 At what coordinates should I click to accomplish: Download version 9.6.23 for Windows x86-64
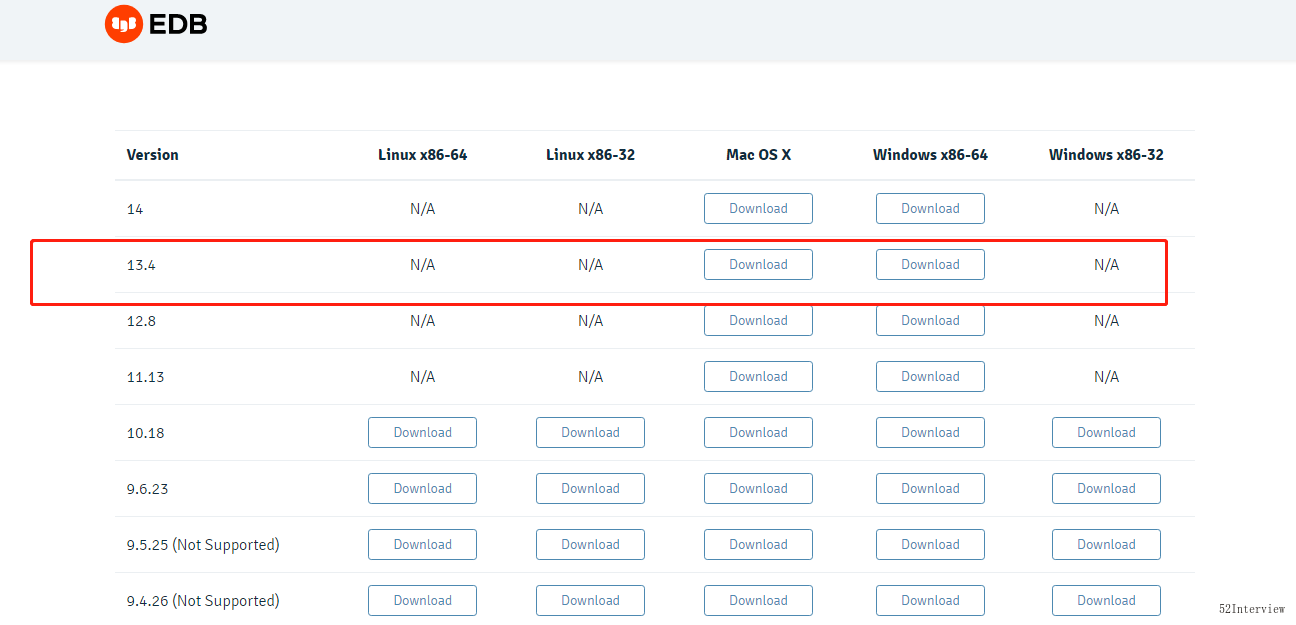930,489
